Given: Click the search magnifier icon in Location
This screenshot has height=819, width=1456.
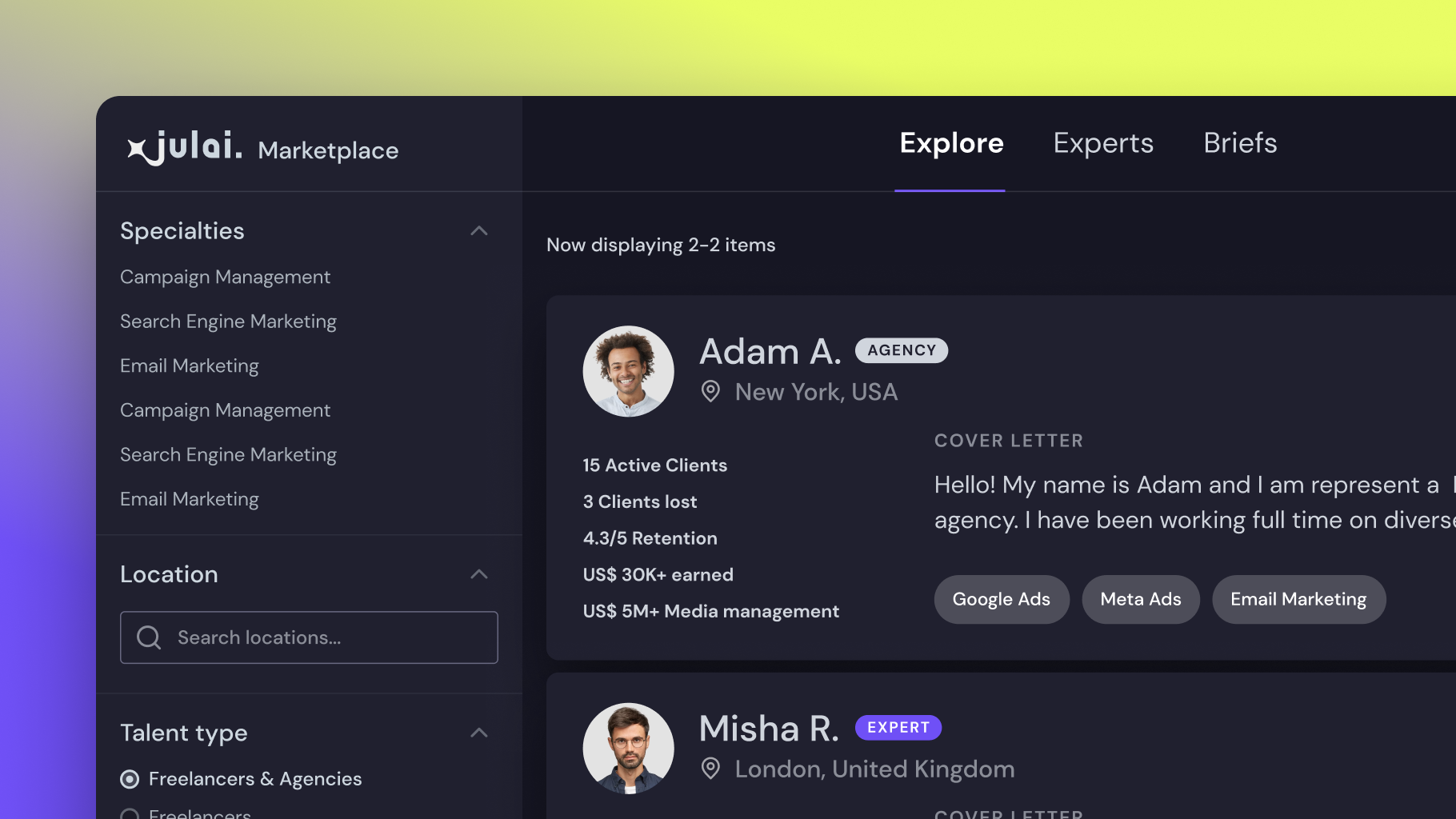Looking at the screenshot, I should point(149,637).
